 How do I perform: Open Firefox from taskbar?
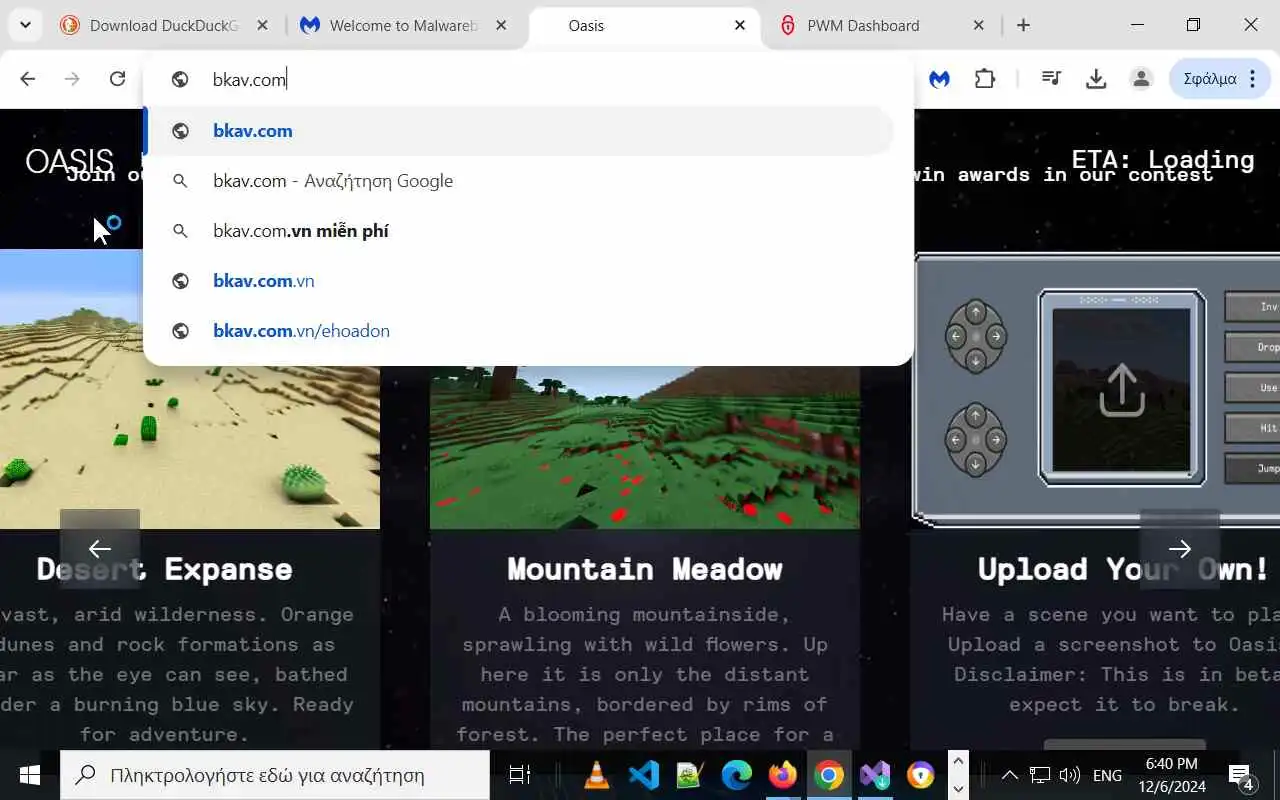[782, 775]
